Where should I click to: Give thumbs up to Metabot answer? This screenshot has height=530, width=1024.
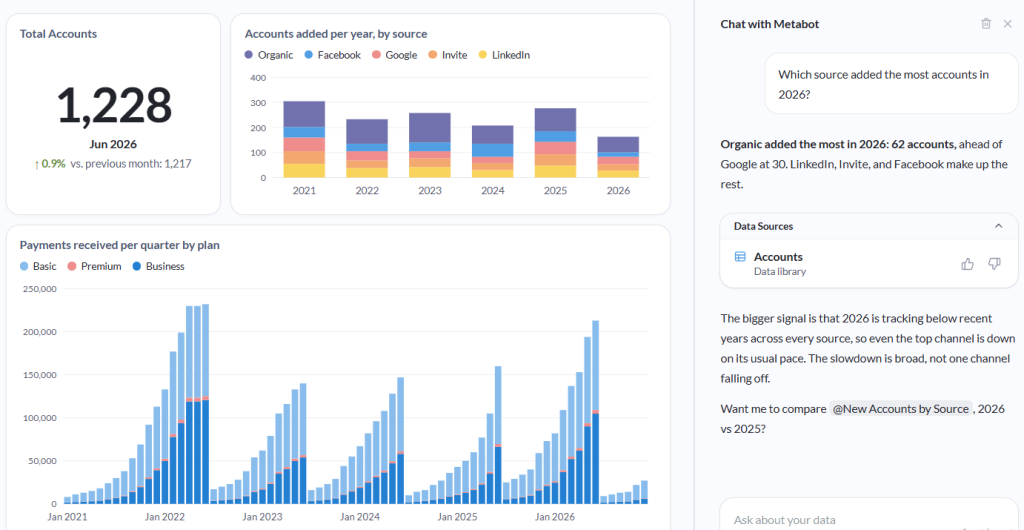coord(967,264)
